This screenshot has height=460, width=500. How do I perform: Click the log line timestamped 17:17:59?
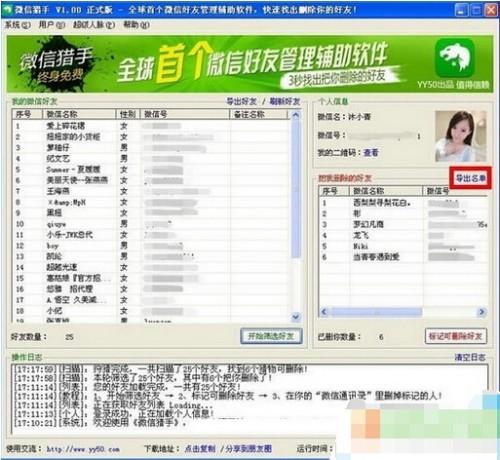click(x=160, y=369)
